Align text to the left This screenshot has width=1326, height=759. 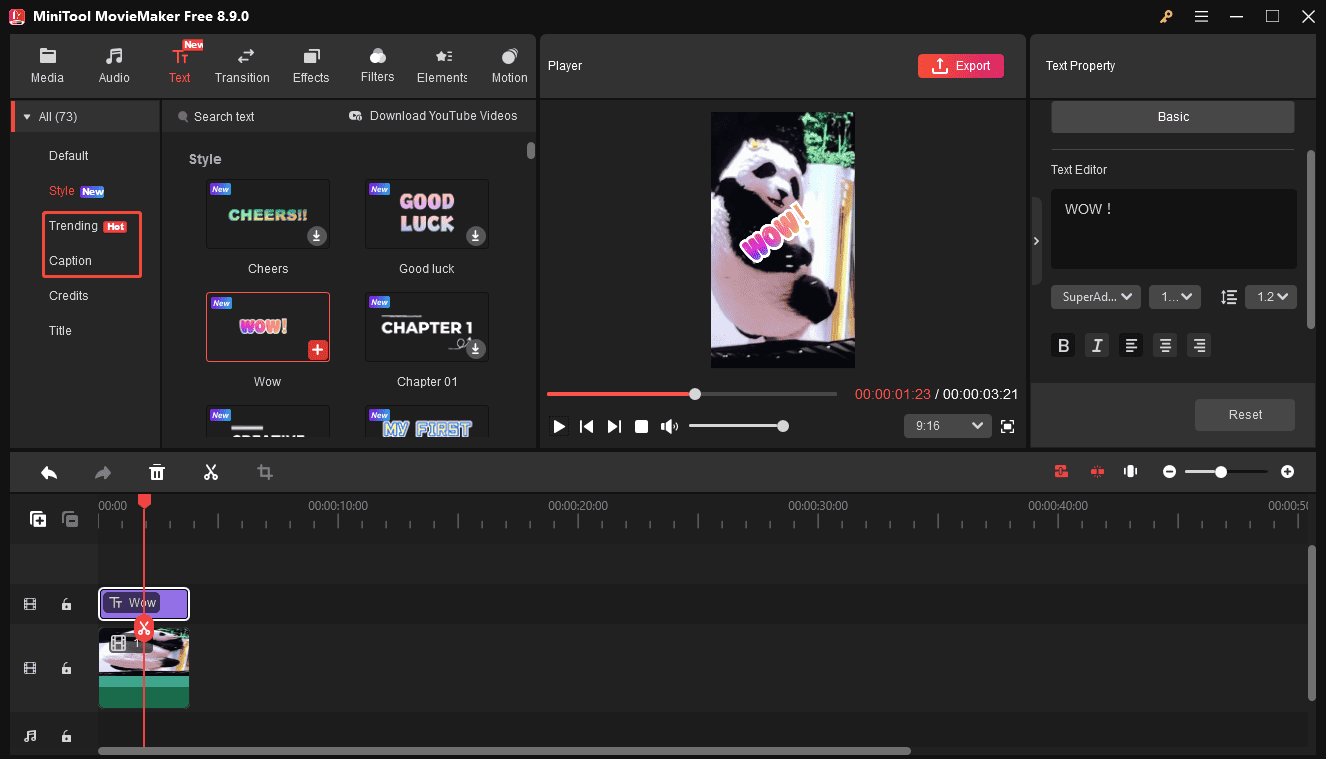pos(1131,346)
